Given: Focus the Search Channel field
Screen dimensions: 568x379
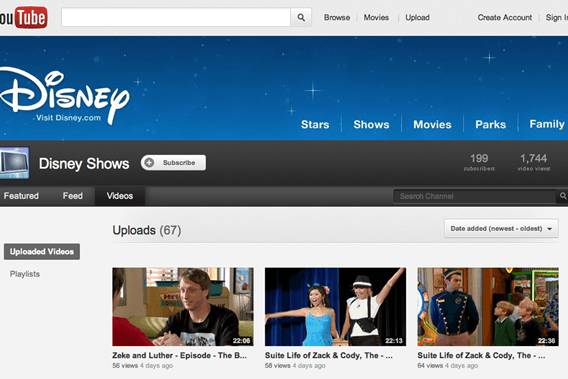Looking at the screenshot, I should tap(475, 196).
